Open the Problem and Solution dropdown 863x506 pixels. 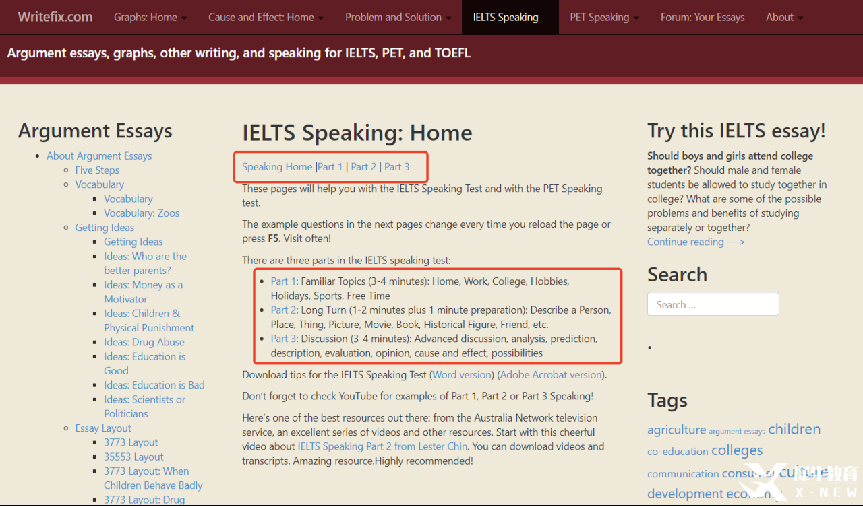398,17
